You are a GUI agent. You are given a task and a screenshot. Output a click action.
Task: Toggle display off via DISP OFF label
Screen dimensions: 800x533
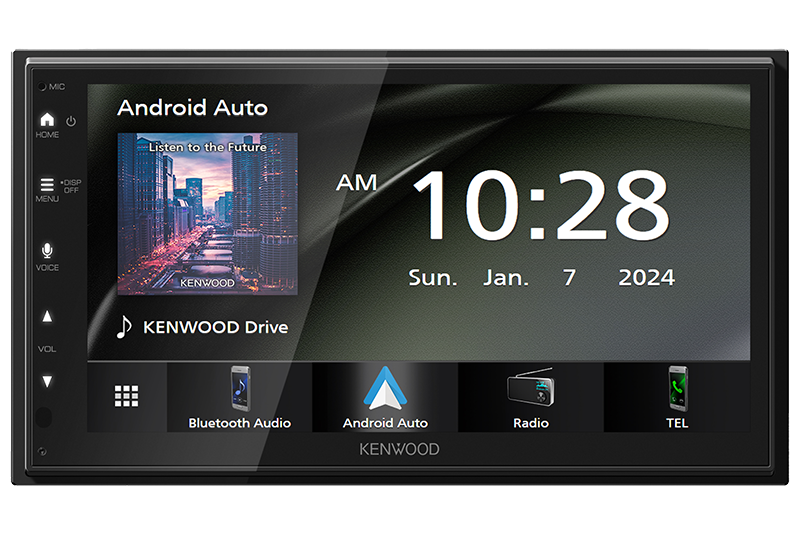[71, 186]
